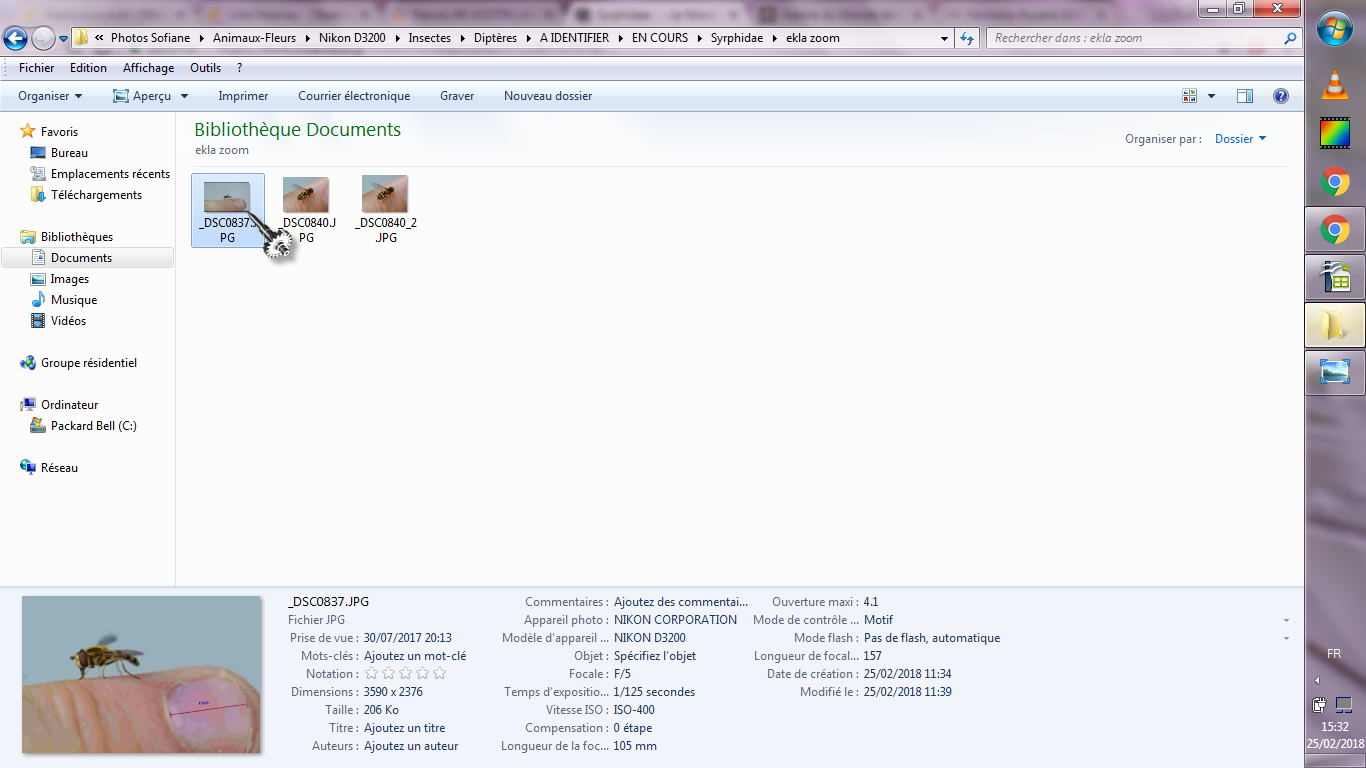Click the Diptères breadcrumb
The height and width of the screenshot is (768, 1366).
pos(495,38)
